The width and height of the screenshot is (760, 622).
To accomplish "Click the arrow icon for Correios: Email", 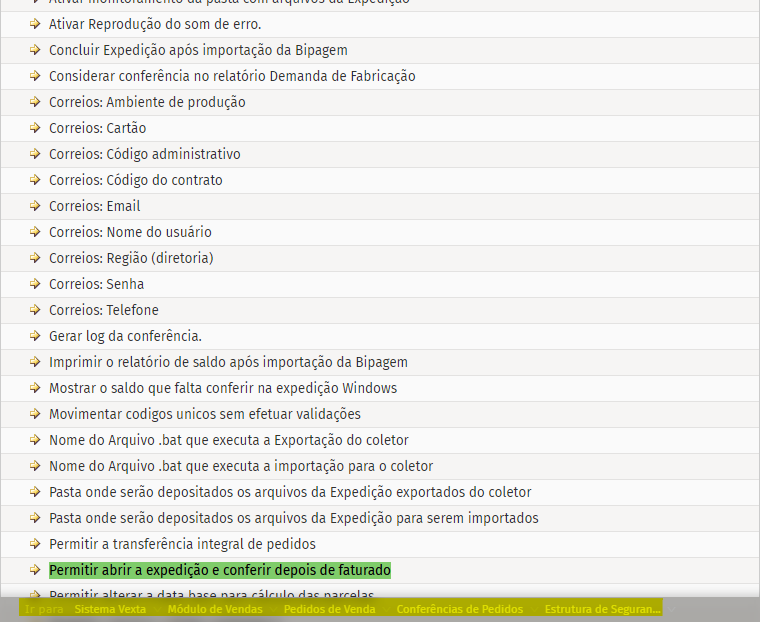I will click(x=36, y=206).
